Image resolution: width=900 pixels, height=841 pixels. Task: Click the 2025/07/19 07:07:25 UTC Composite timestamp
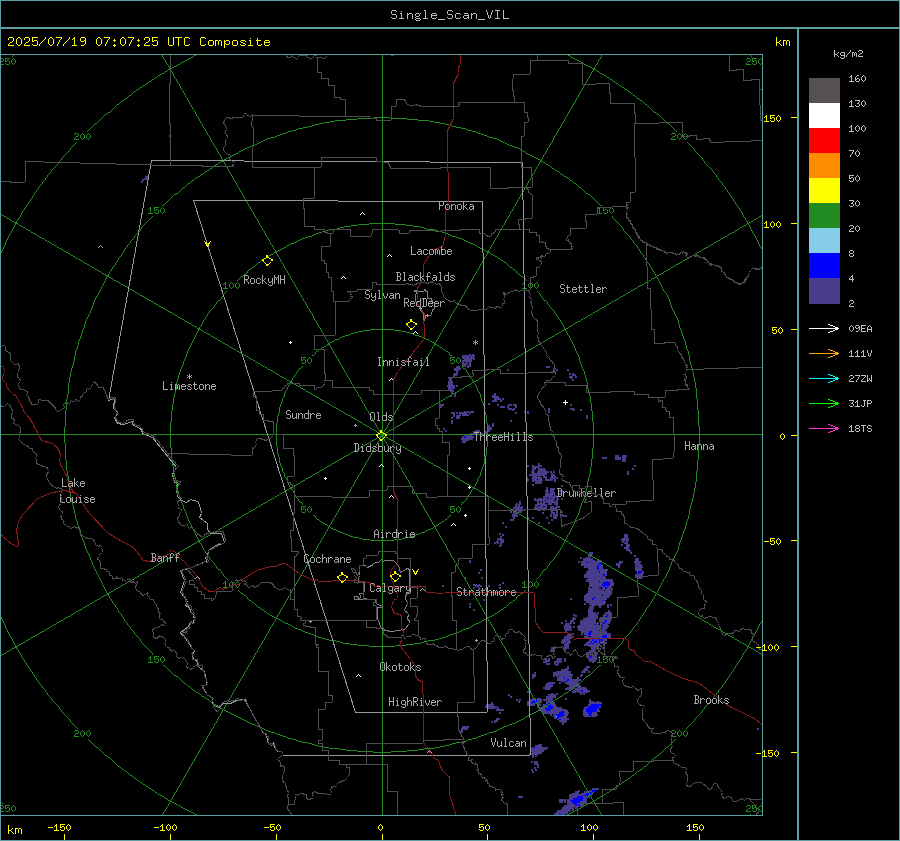138,42
